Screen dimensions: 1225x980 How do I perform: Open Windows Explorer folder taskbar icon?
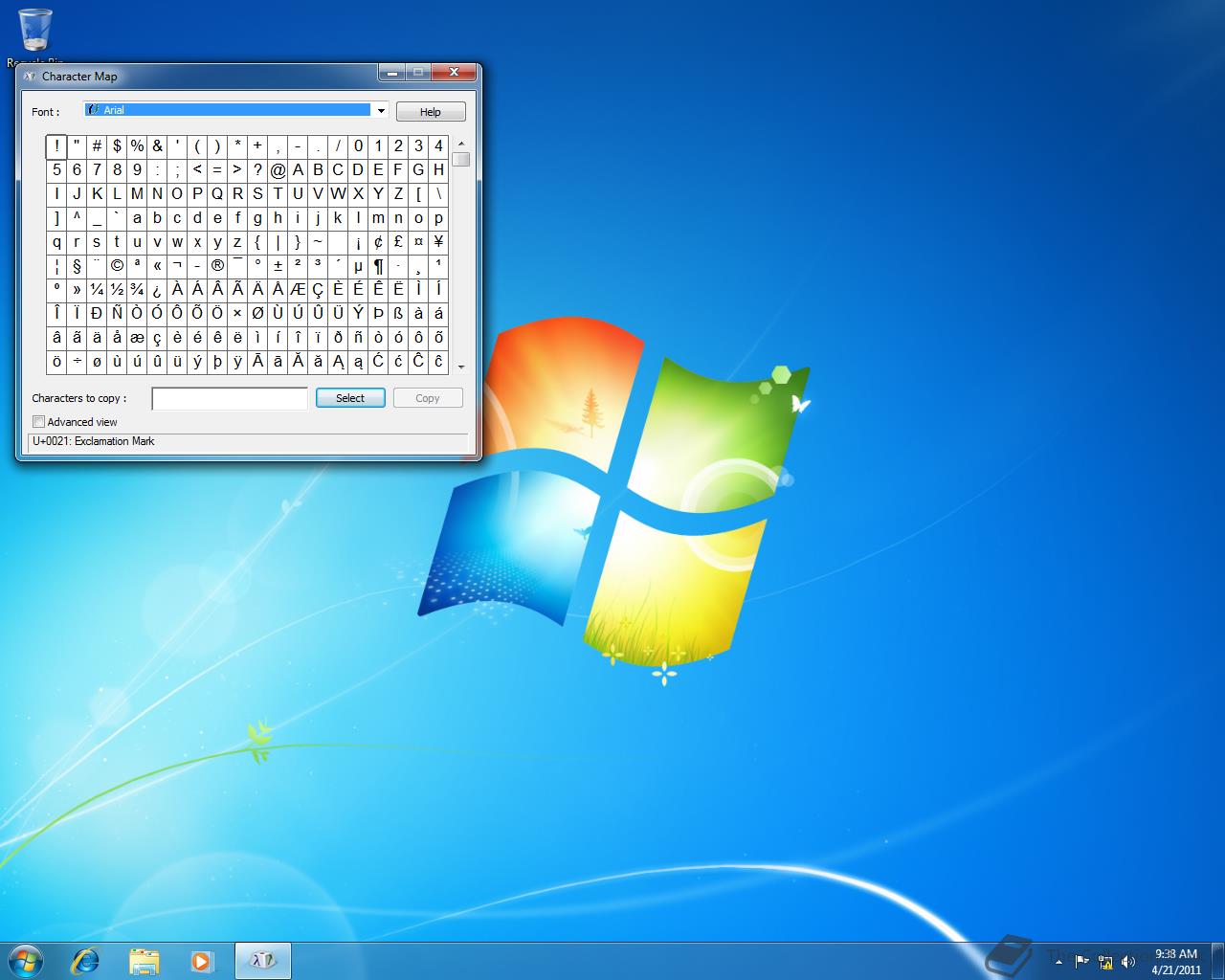click(x=145, y=961)
